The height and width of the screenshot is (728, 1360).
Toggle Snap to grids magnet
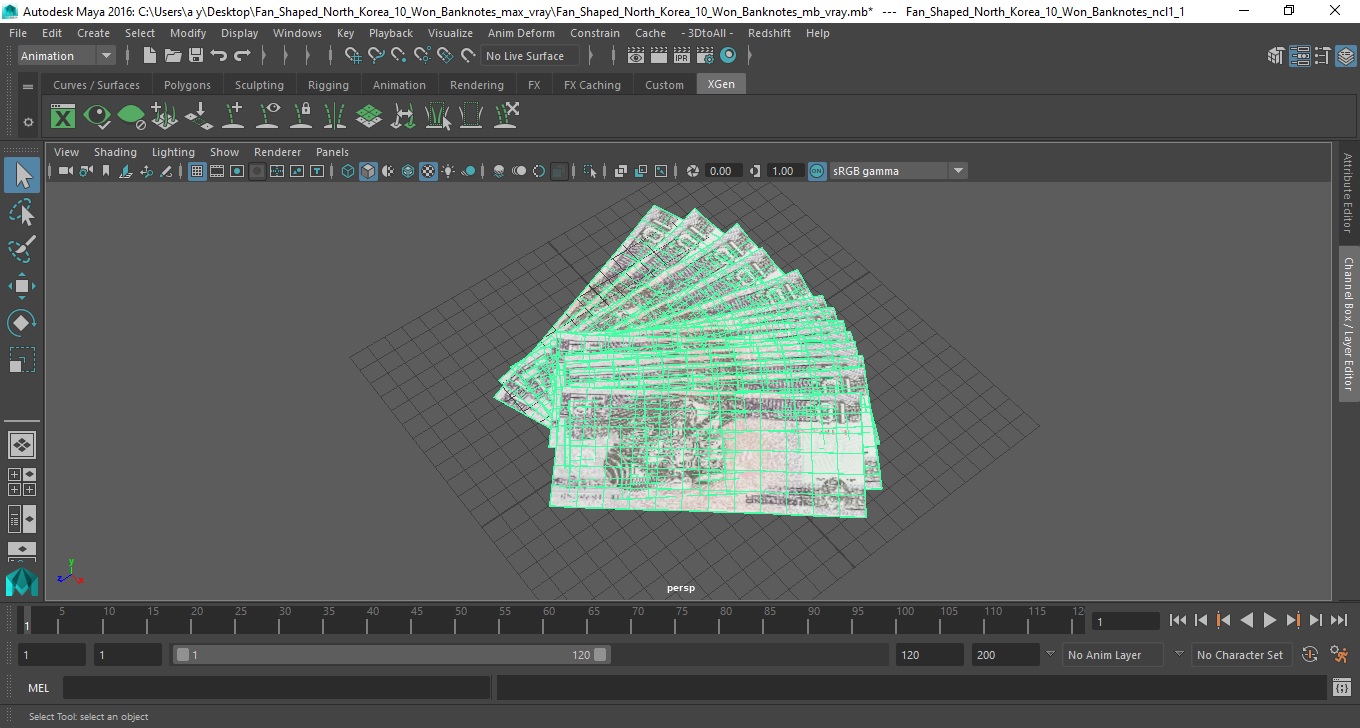pos(353,56)
